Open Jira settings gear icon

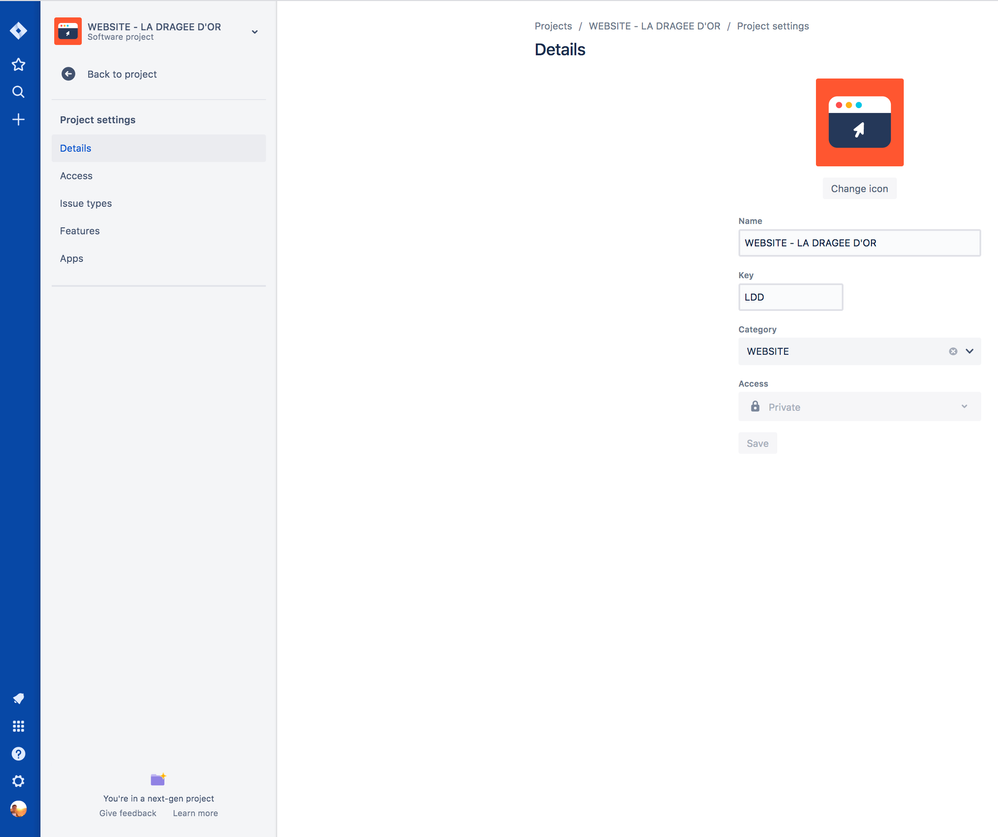18,781
